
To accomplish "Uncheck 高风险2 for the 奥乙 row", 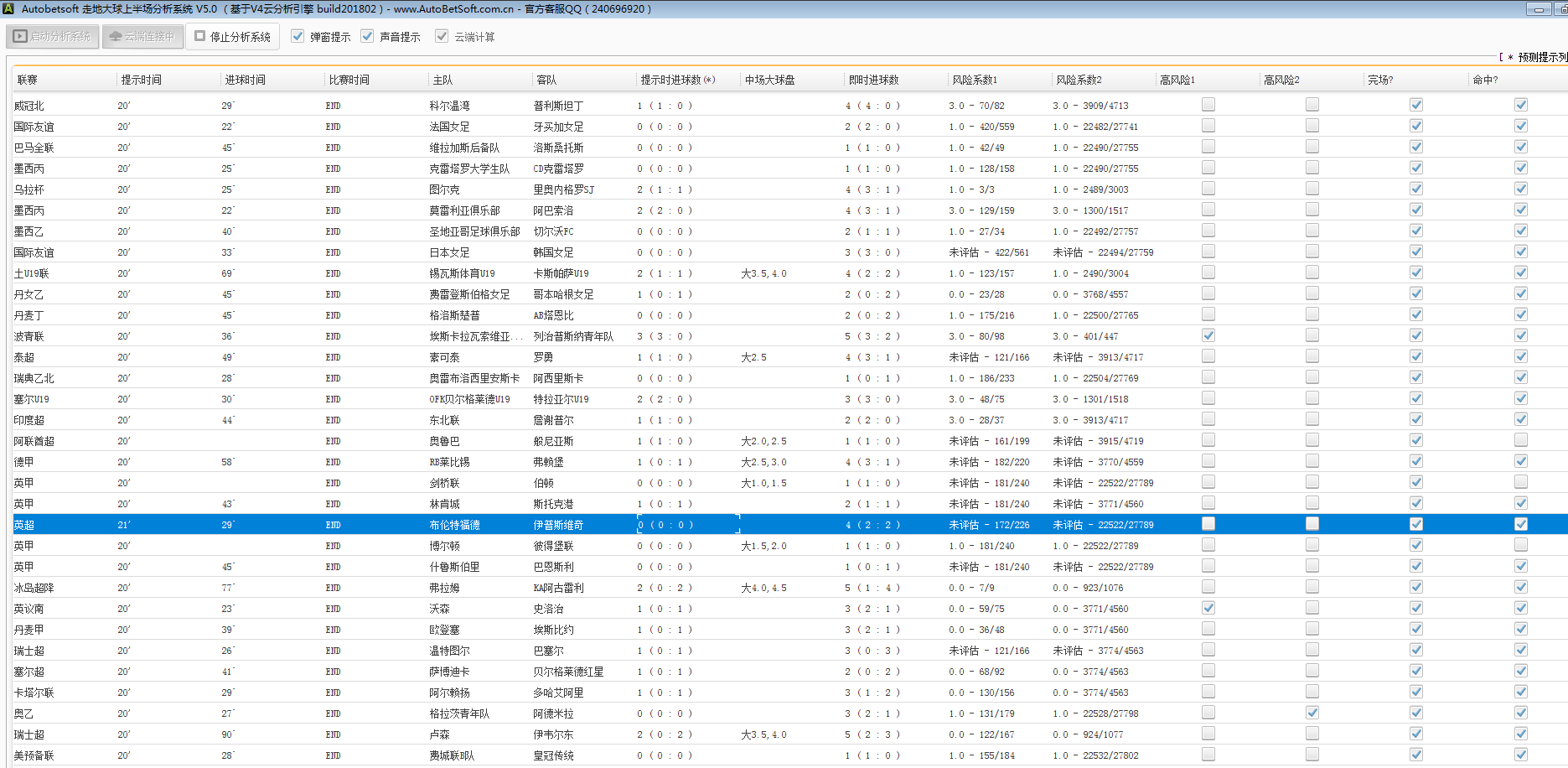I will pos(1312,713).
